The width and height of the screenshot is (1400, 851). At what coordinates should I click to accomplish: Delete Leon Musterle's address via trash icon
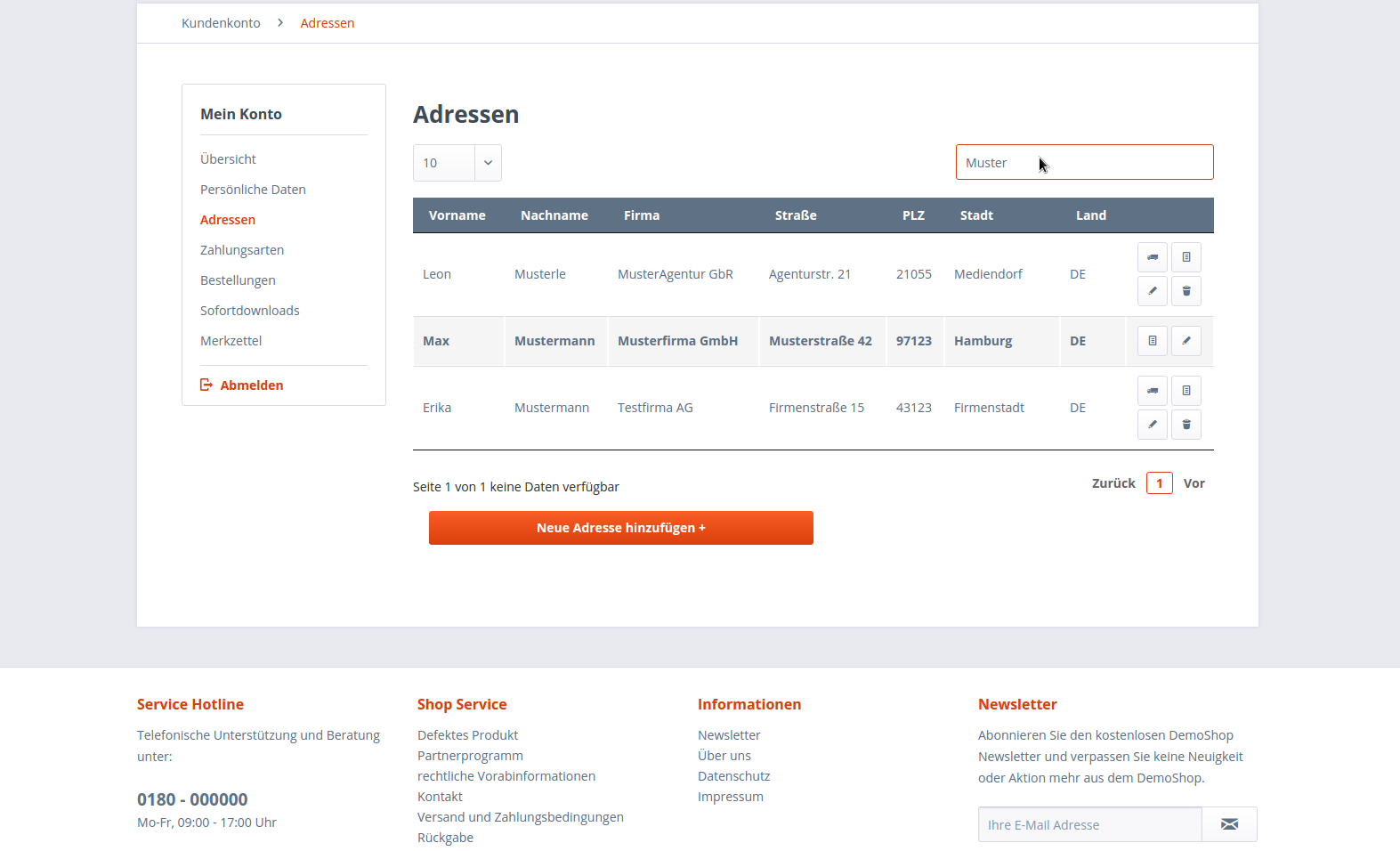1186,291
